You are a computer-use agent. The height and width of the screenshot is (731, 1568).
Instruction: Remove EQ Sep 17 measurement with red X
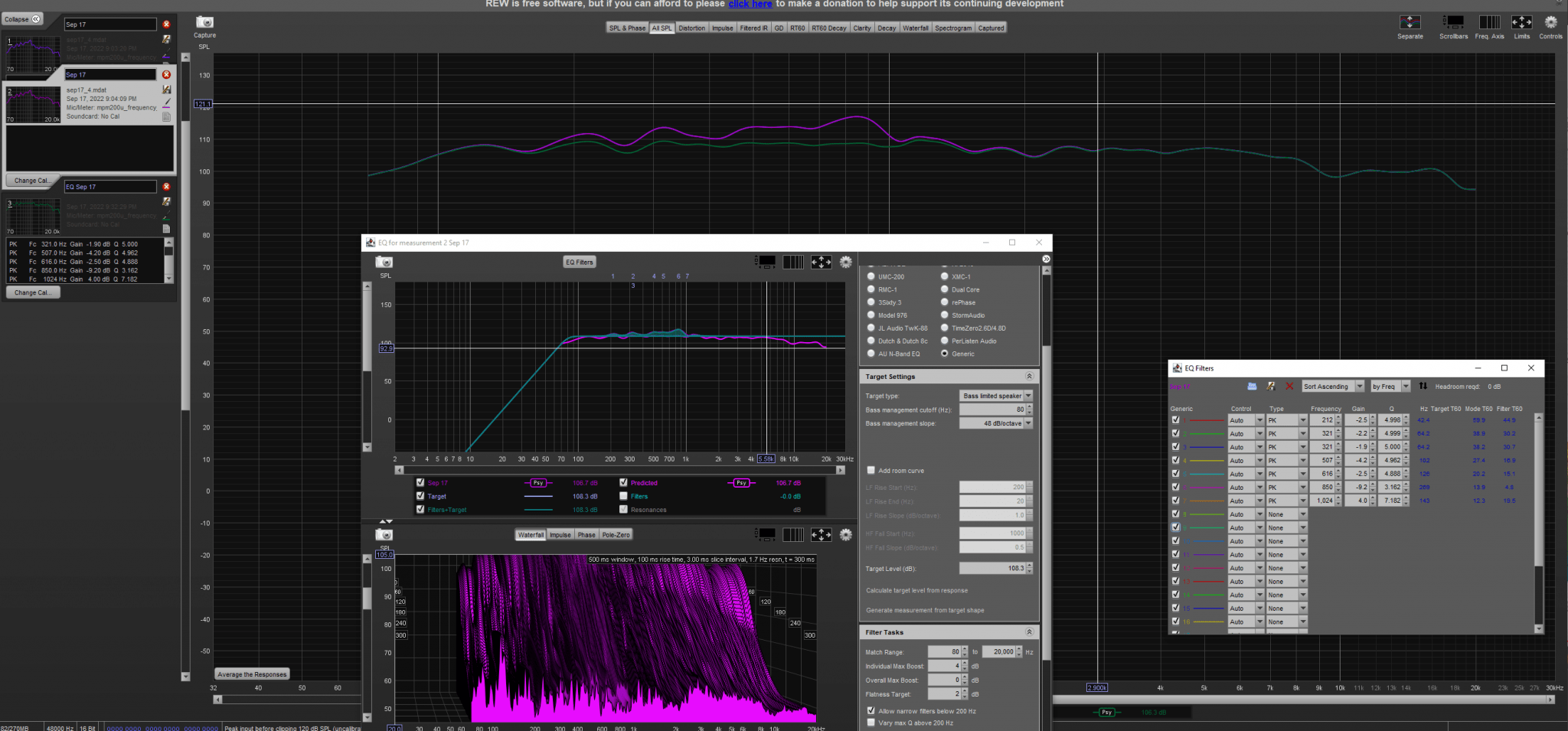(x=166, y=187)
